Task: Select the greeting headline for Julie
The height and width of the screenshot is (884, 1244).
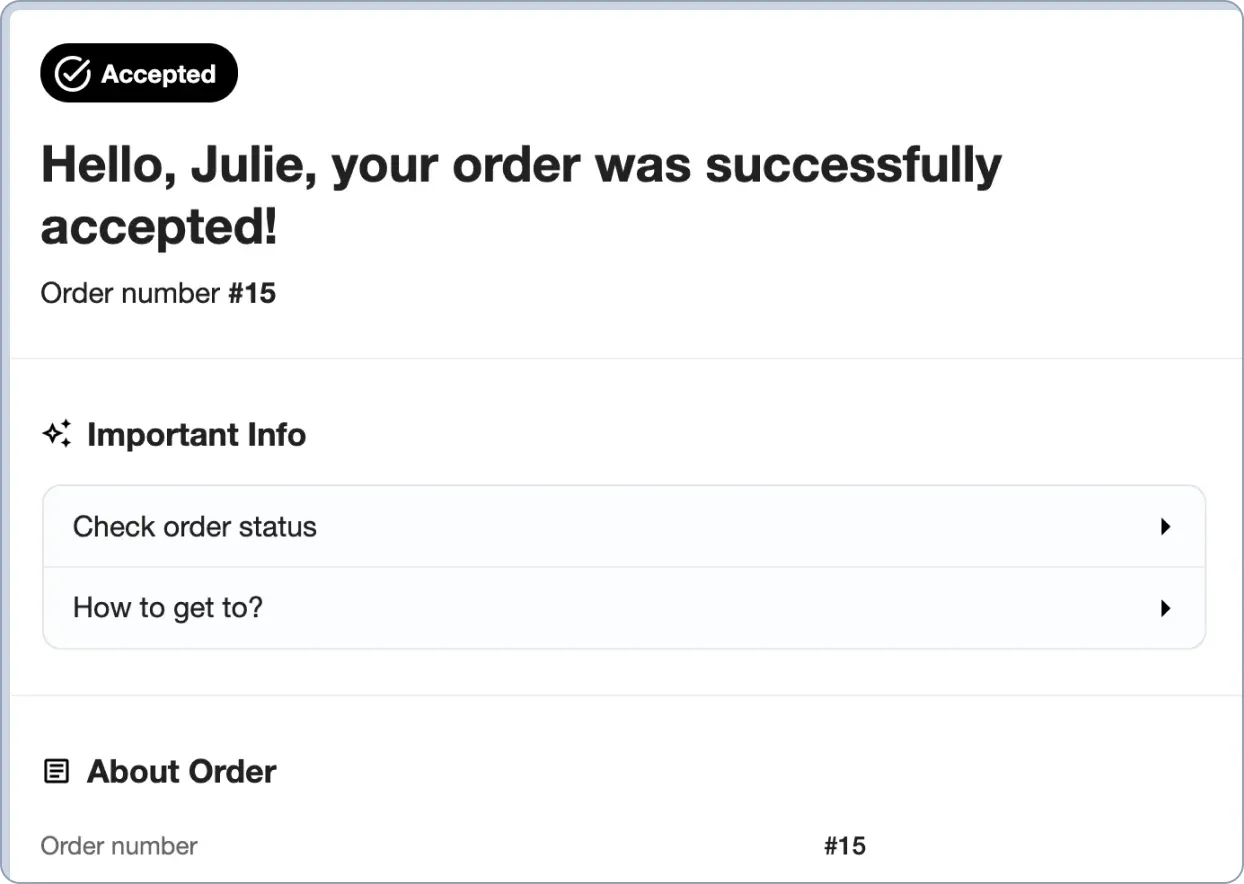Action: pyautogui.click(x=520, y=193)
